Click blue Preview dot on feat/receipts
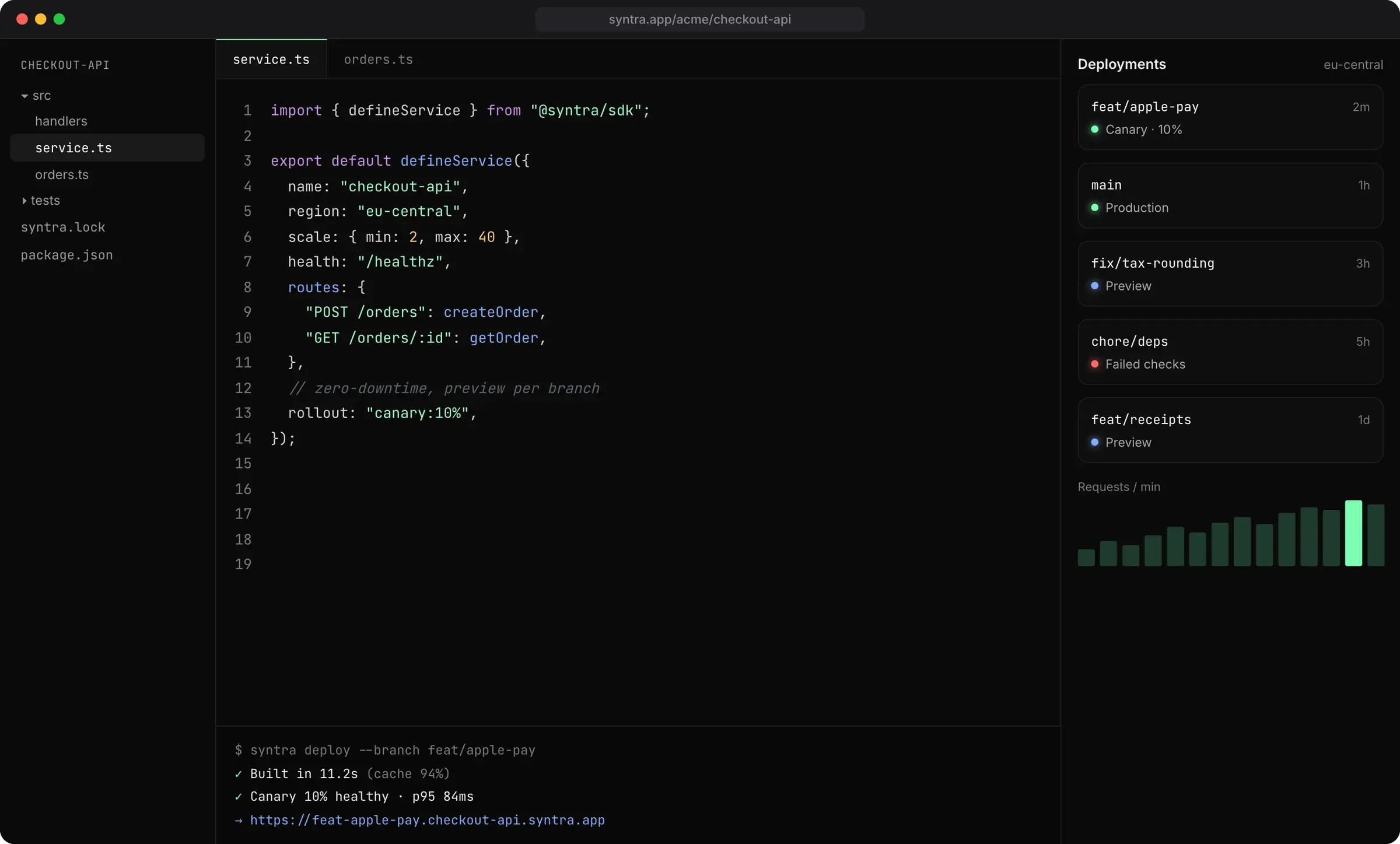 [1095, 442]
